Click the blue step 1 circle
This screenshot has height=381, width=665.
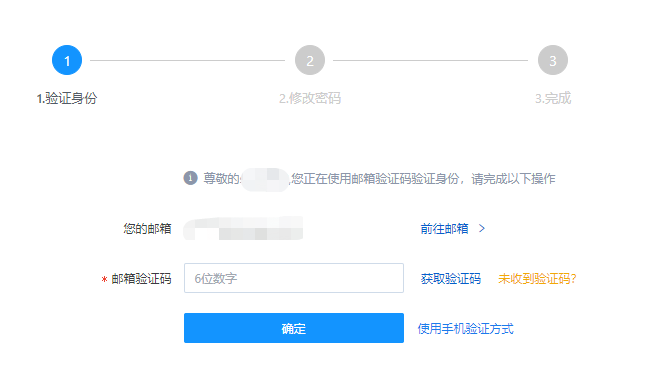click(x=67, y=60)
